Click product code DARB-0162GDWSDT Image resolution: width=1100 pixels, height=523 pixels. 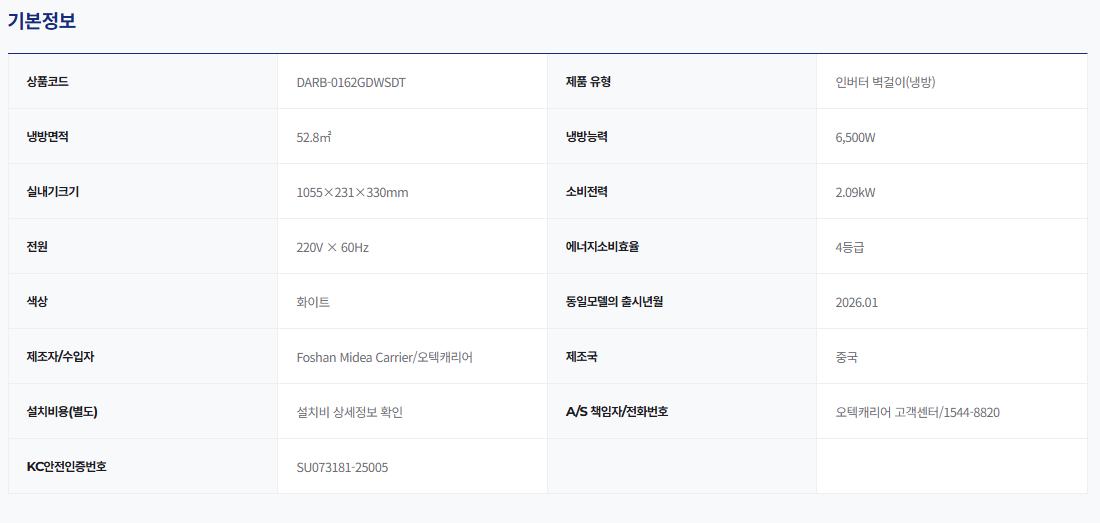[x=351, y=82]
